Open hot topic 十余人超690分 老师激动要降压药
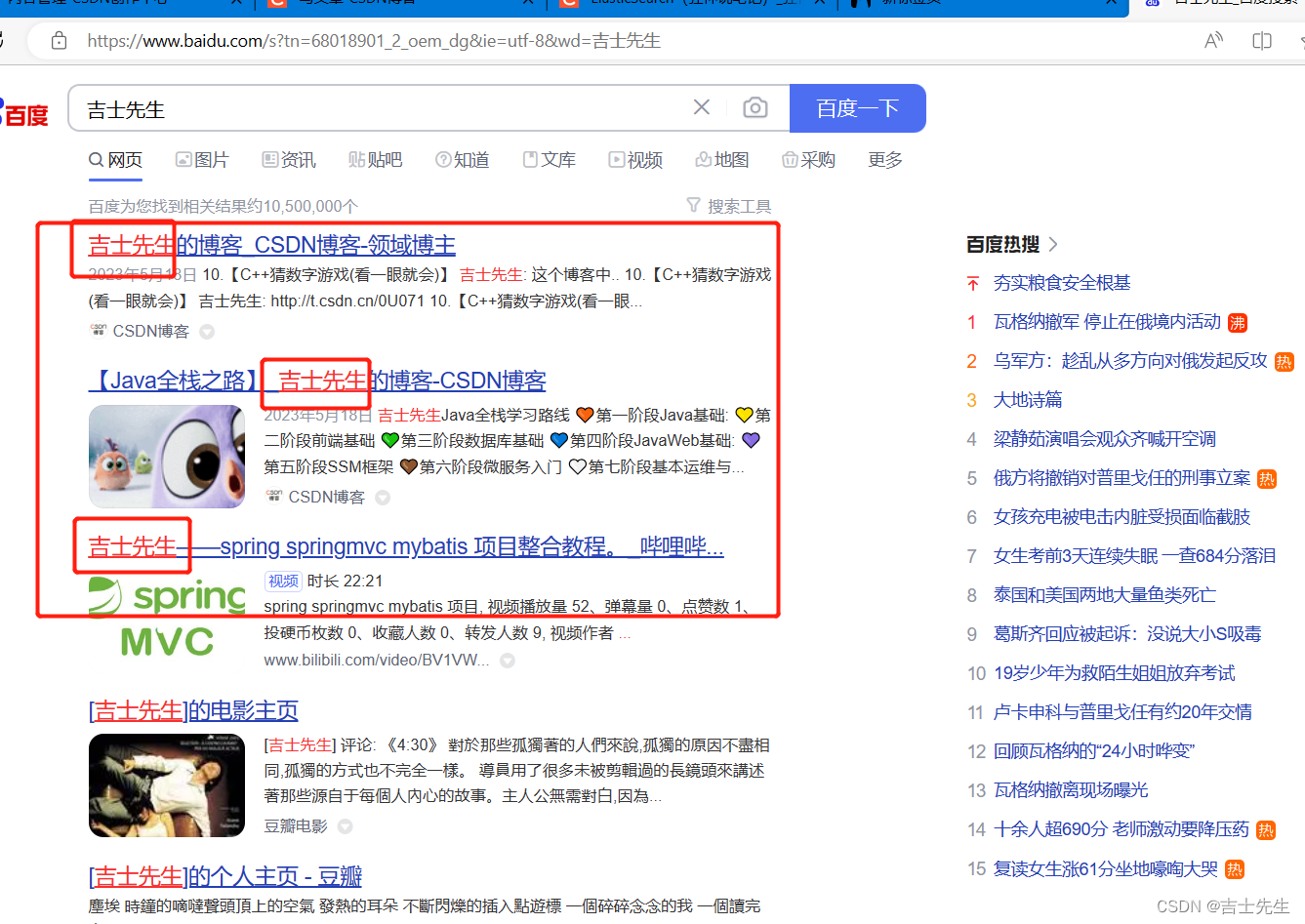This screenshot has height=924, width=1305. pyautogui.click(x=1121, y=829)
